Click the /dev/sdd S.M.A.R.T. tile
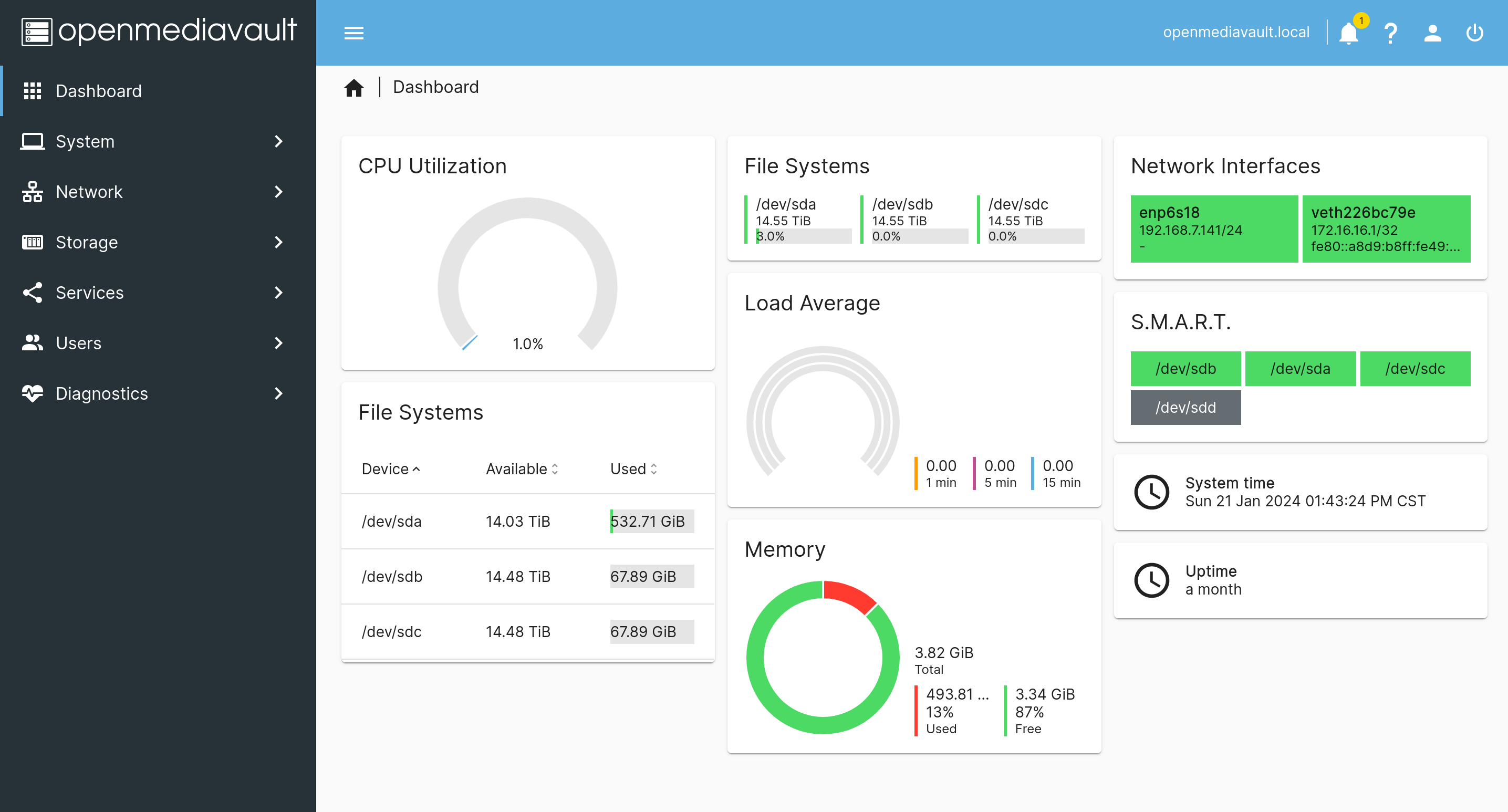This screenshot has height=812, width=1508. pos(1185,408)
